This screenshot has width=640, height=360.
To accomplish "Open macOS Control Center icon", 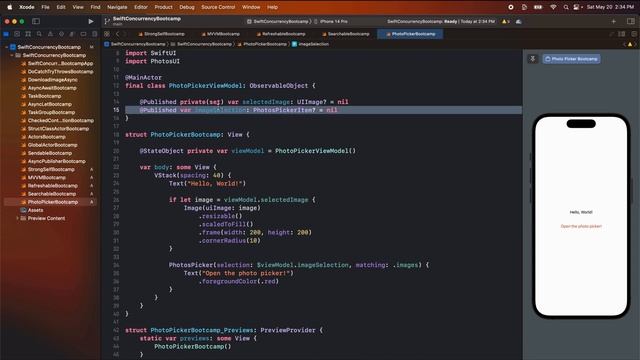I will (577, 7).
